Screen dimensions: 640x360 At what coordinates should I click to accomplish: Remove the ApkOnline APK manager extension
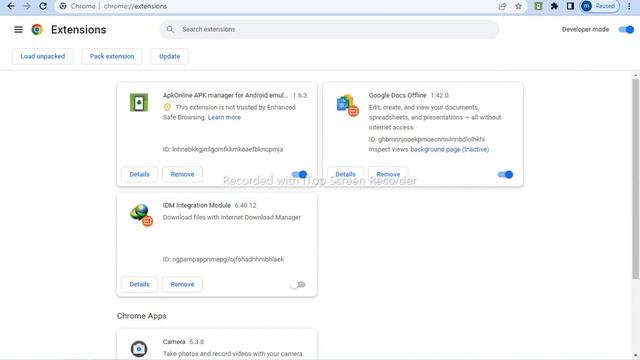click(x=182, y=174)
